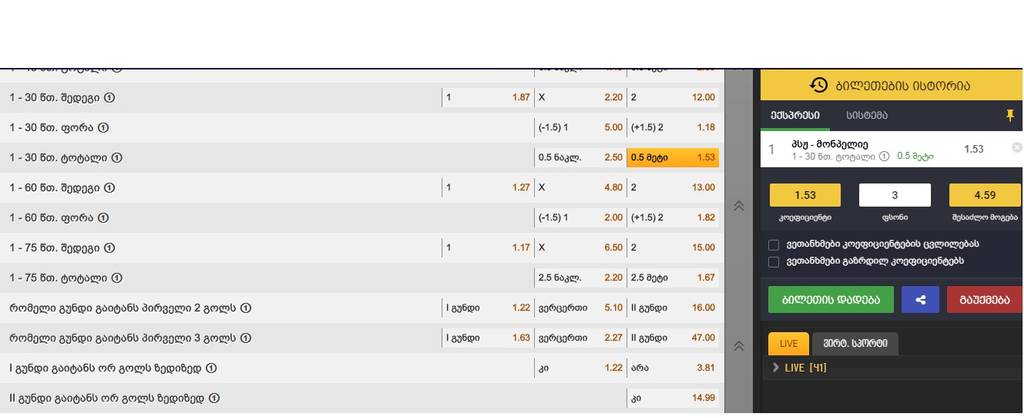Open info for 'I გუნდი გაიტანს ორ გოლს ზედიზედ'

click(x=211, y=368)
